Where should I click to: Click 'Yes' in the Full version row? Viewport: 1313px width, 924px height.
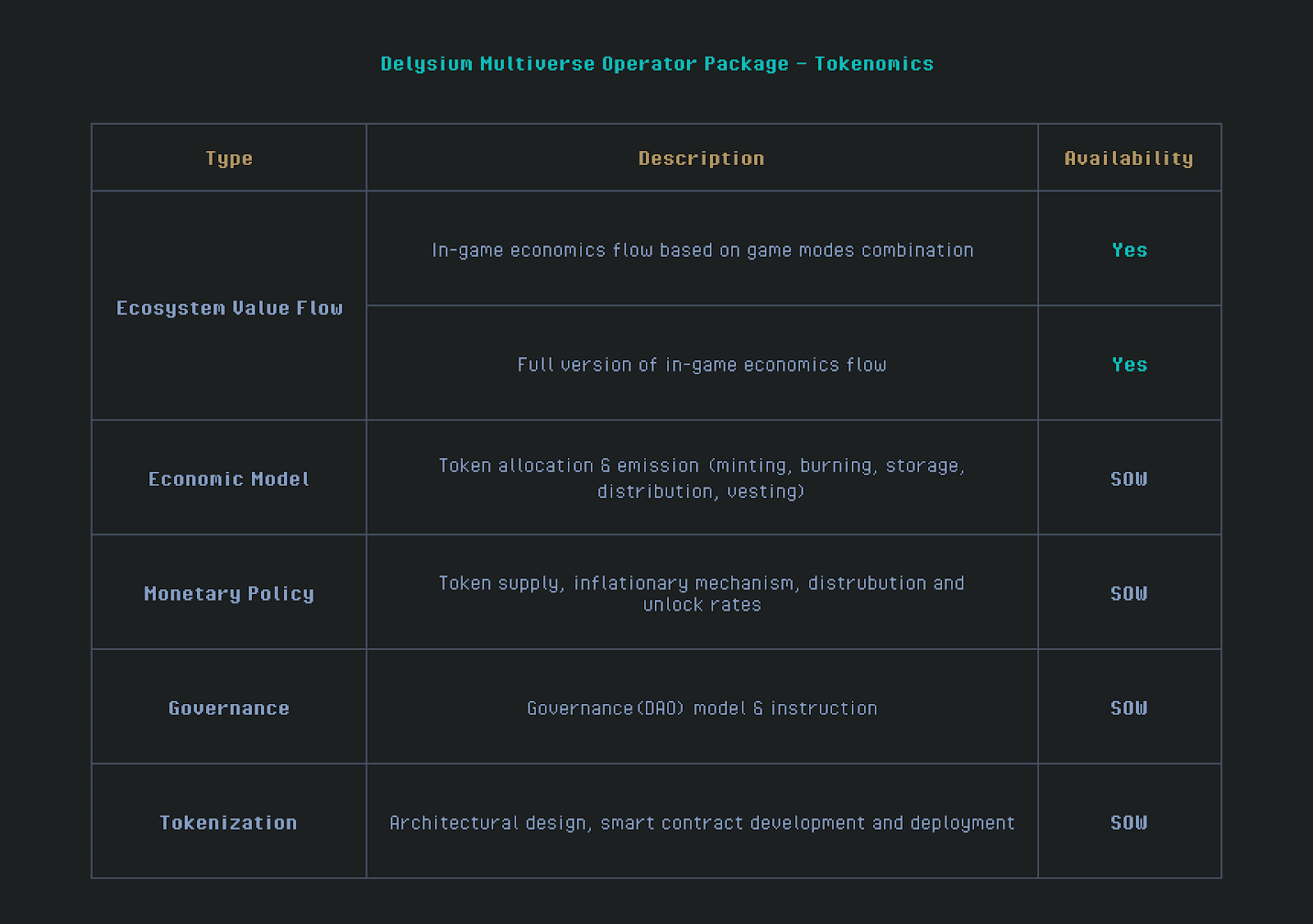tap(1129, 364)
